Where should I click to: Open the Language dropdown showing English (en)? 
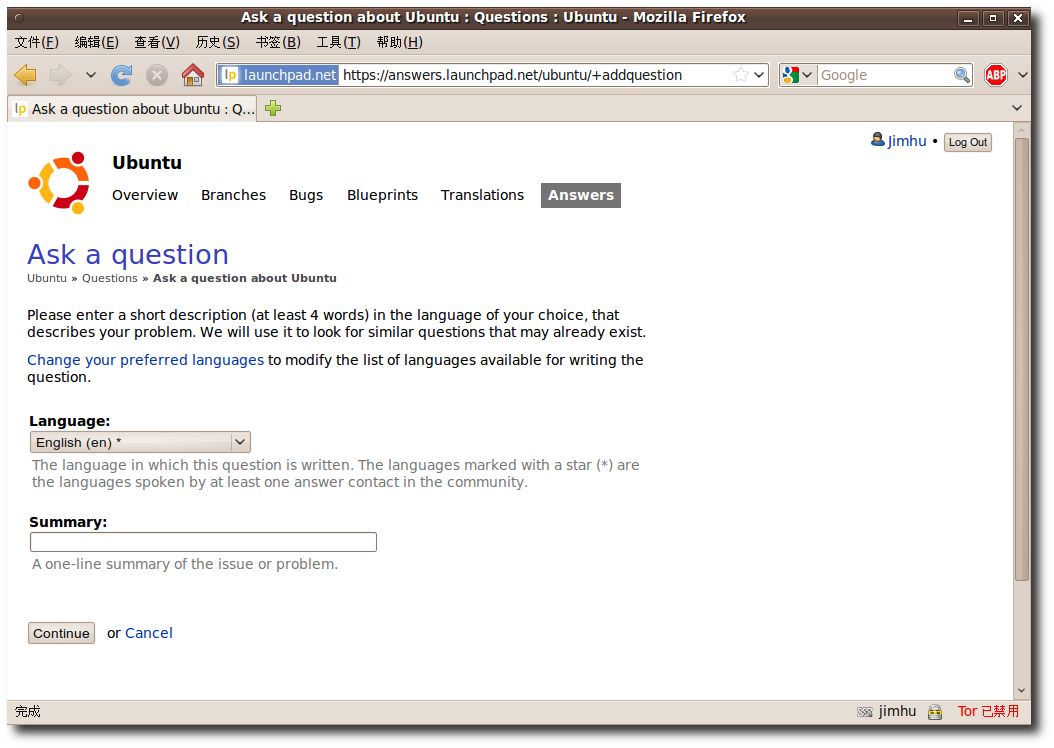[x=140, y=442]
